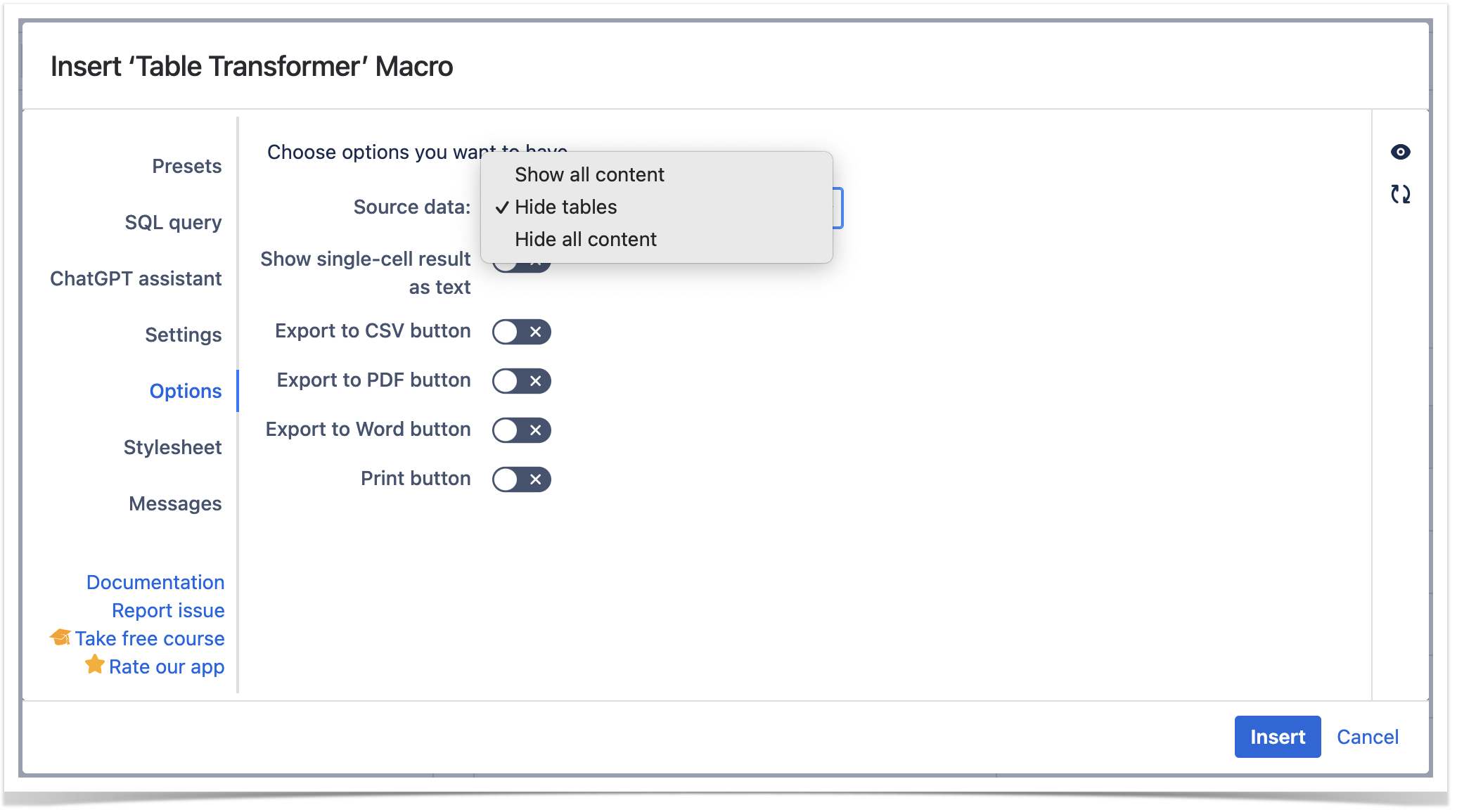1457x812 pixels.
Task: Click the orange star rating icon
Action: [x=95, y=664]
